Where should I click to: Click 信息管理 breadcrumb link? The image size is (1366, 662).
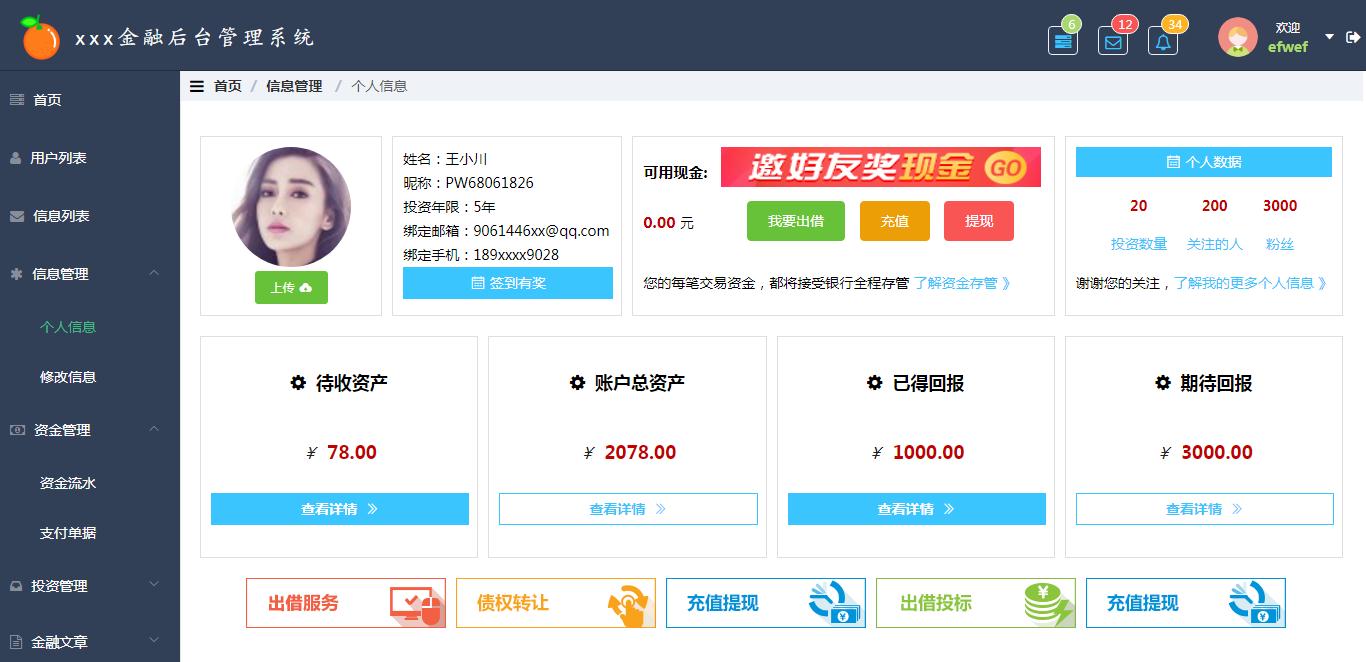pyautogui.click(x=294, y=86)
